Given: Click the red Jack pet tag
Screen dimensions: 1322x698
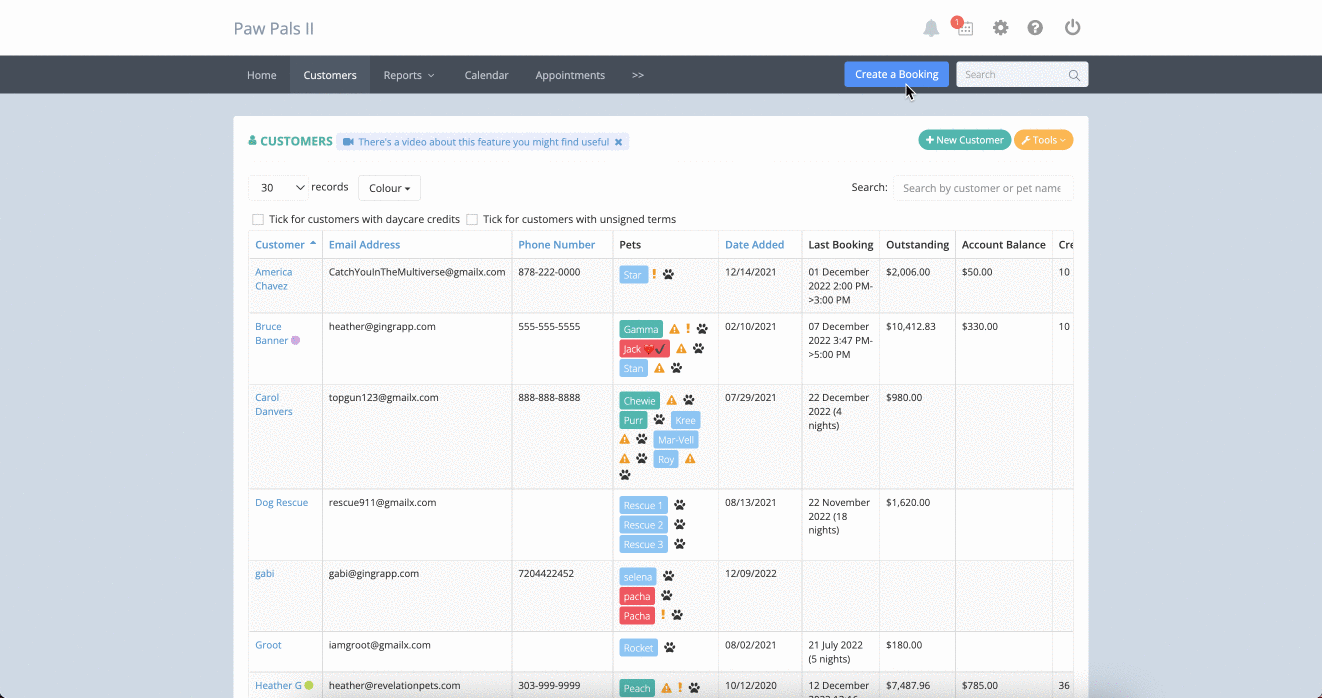Looking at the screenshot, I should pyautogui.click(x=644, y=349).
